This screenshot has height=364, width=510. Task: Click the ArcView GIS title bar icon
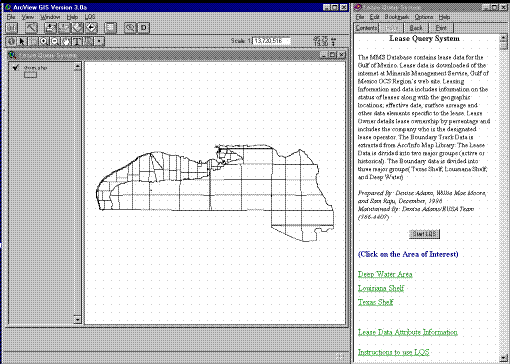click(x=8, y=7)
